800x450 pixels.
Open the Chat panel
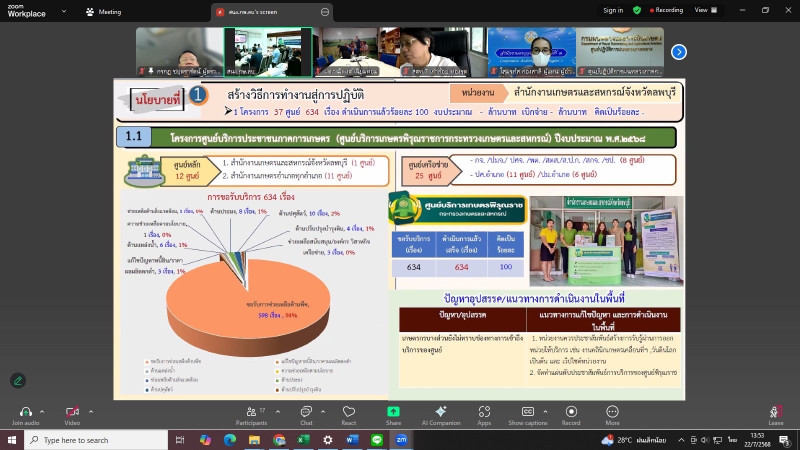click(306, 412)
